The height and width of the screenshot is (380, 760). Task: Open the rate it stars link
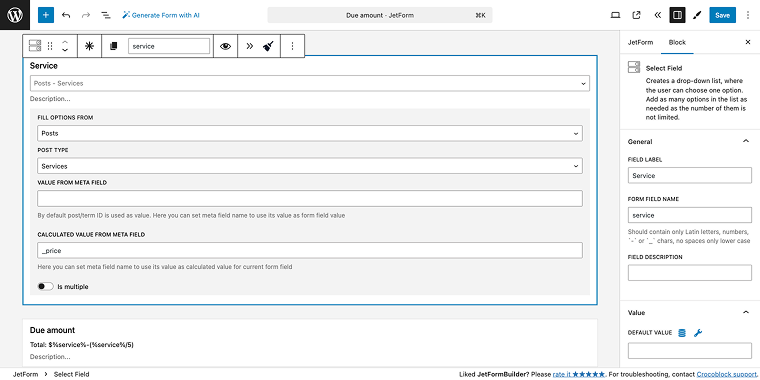coord(579,374)
